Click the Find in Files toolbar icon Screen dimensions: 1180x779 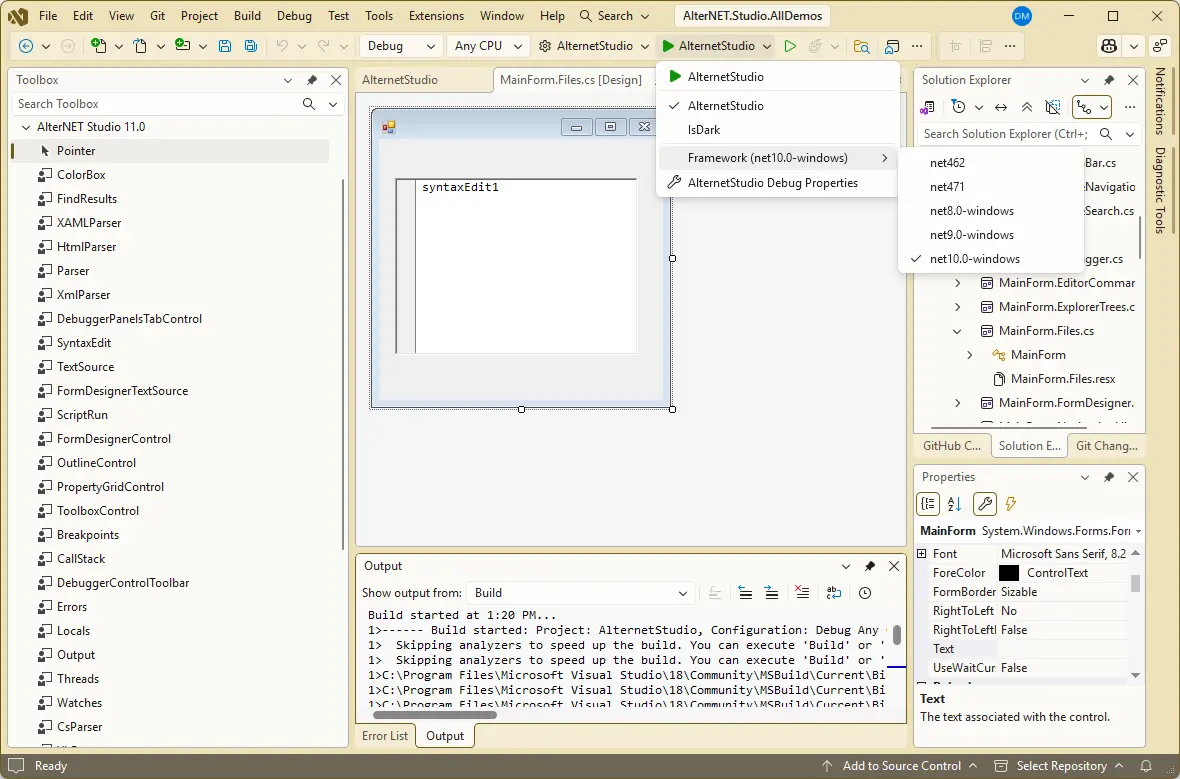861,46
